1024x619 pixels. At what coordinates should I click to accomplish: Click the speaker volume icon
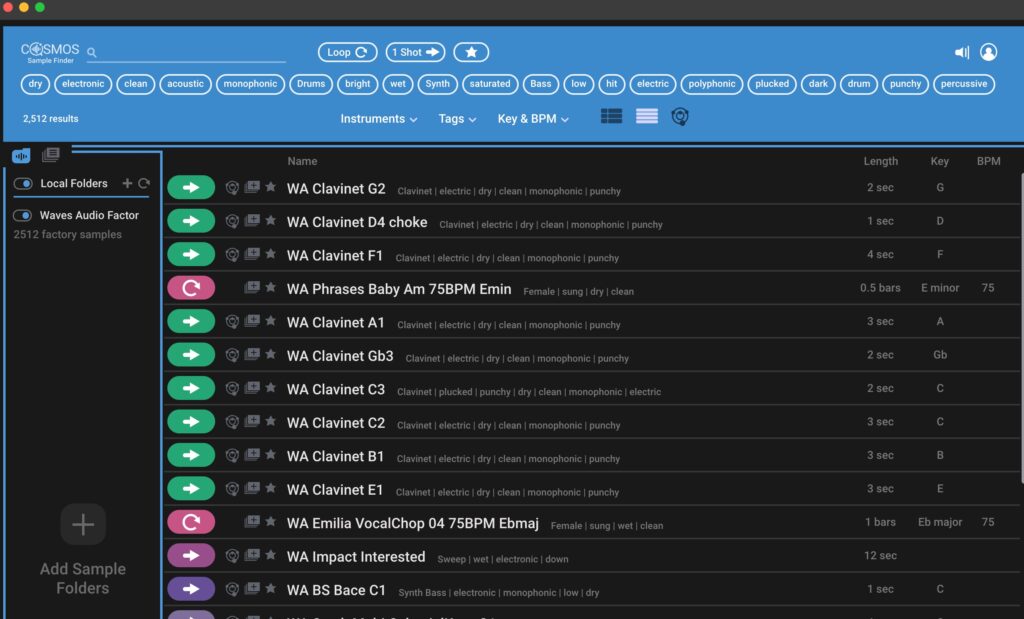pyautogui.click(x=961, y=52)
